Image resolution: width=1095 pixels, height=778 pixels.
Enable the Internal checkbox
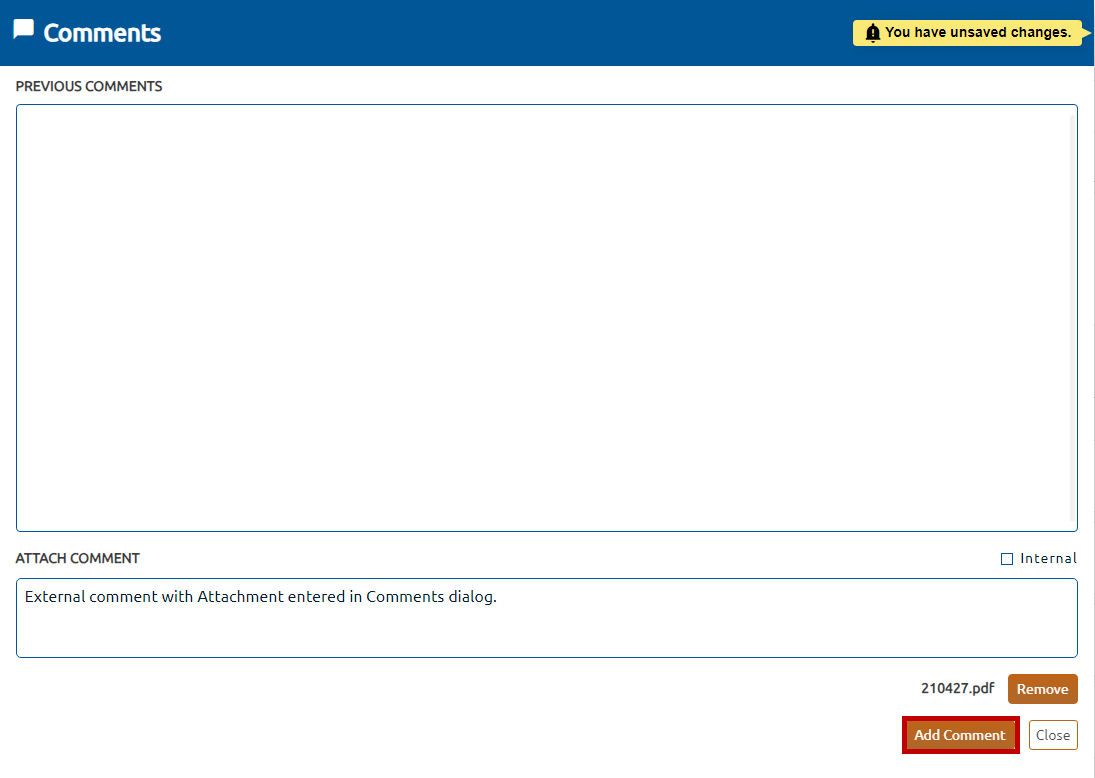pos(1007,559)
